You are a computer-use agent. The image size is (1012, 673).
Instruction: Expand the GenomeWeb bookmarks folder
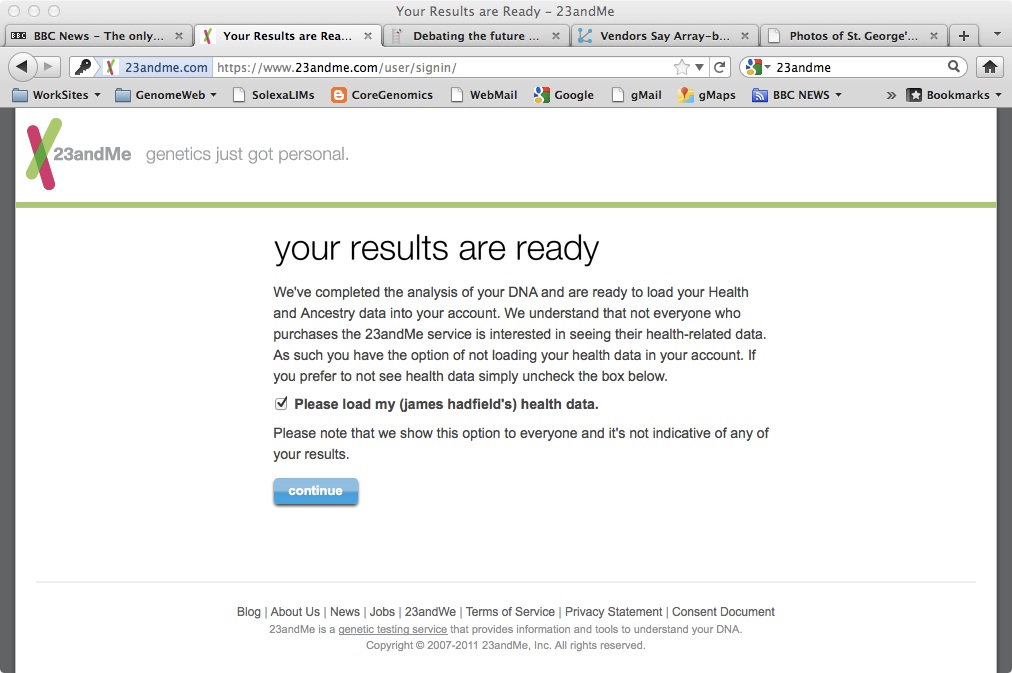pos(166,95)
